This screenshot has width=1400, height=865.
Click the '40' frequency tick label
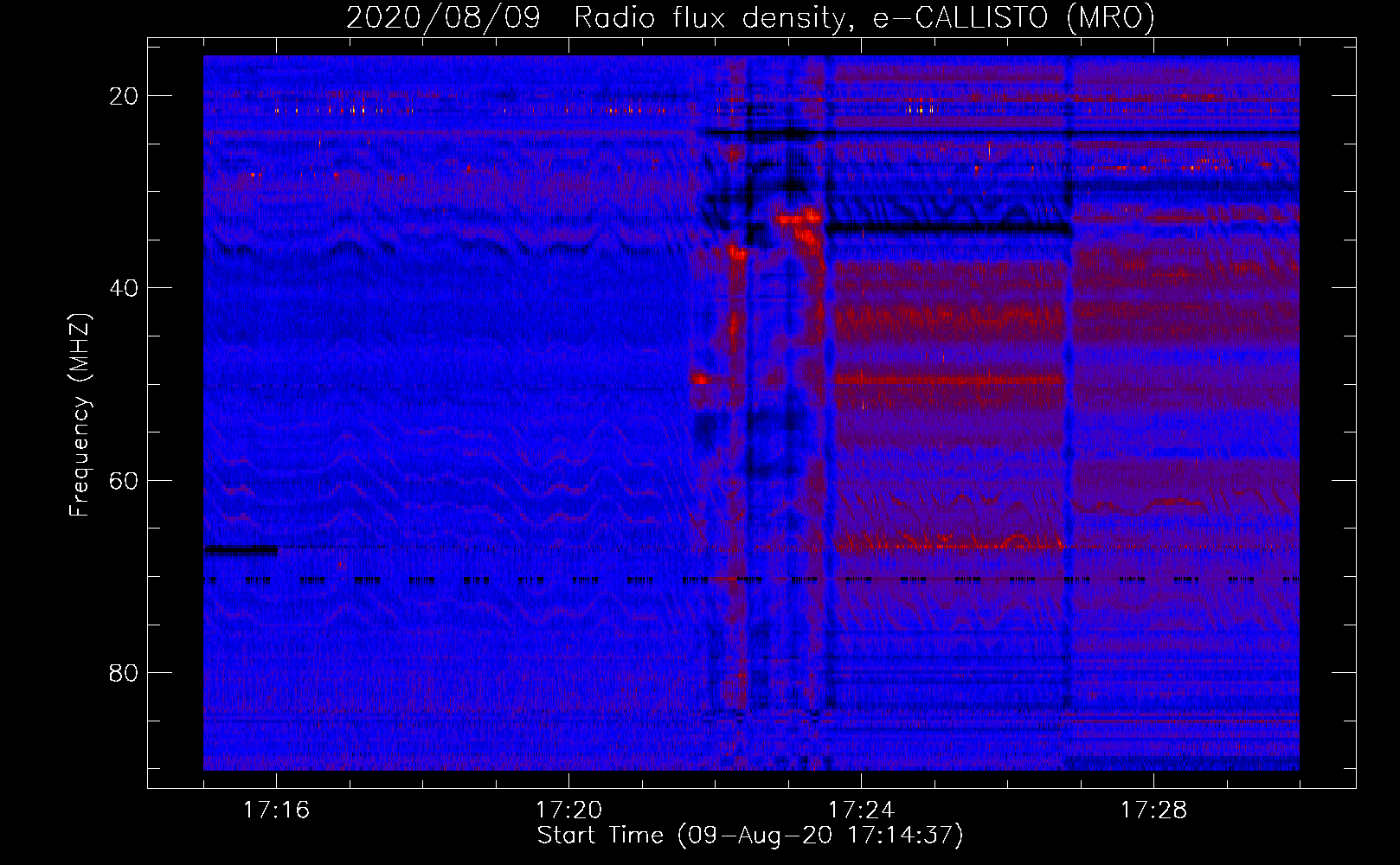tap(124, 288)
